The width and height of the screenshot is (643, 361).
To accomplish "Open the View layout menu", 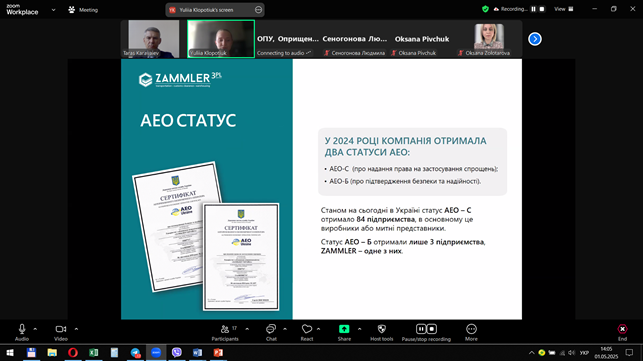I will [564, 9].
